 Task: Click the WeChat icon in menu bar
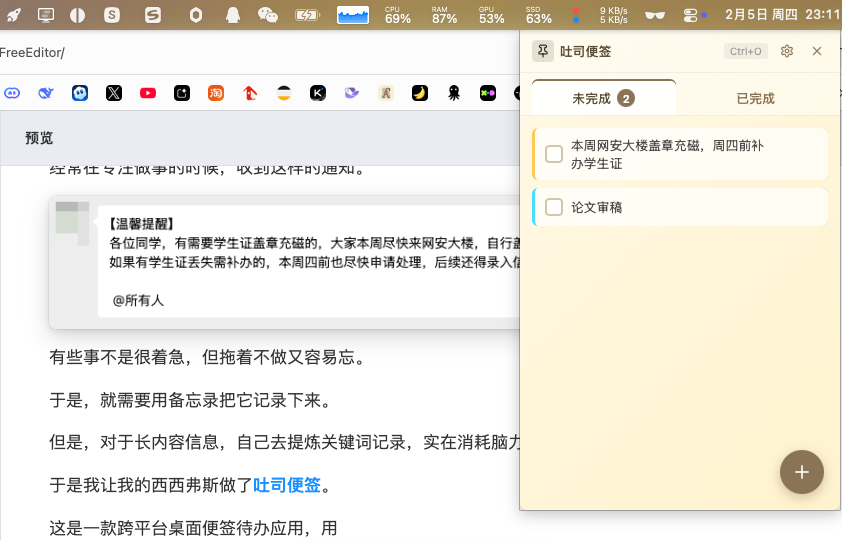pos(268,15)
